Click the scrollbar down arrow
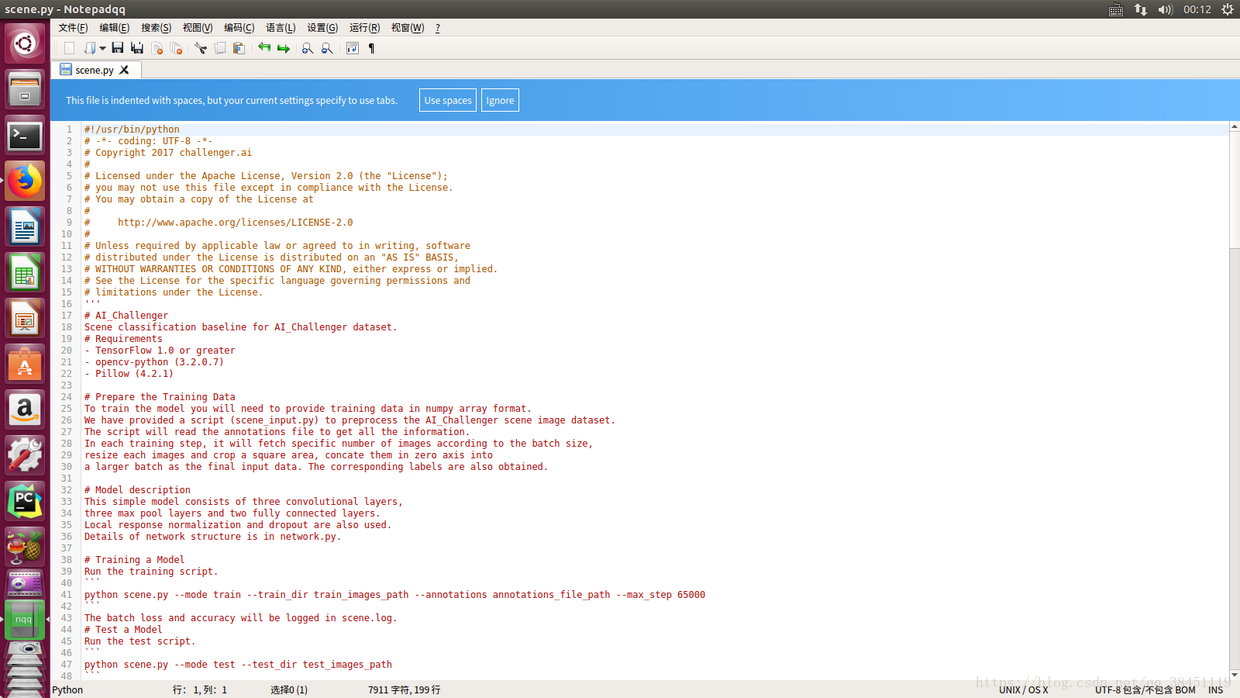 [1234, 675]
